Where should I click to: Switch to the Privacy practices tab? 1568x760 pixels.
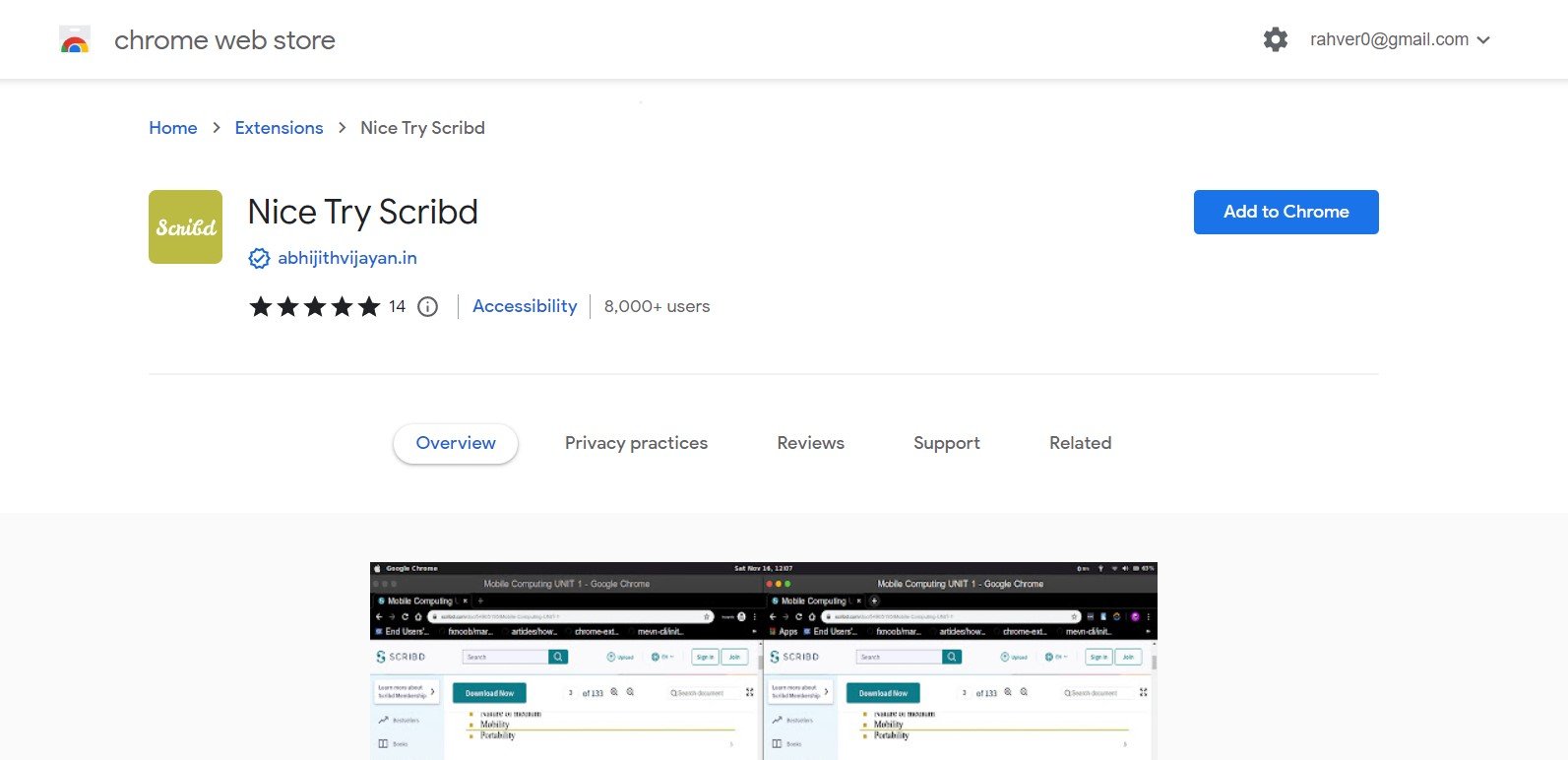click(x=636, y=443)
